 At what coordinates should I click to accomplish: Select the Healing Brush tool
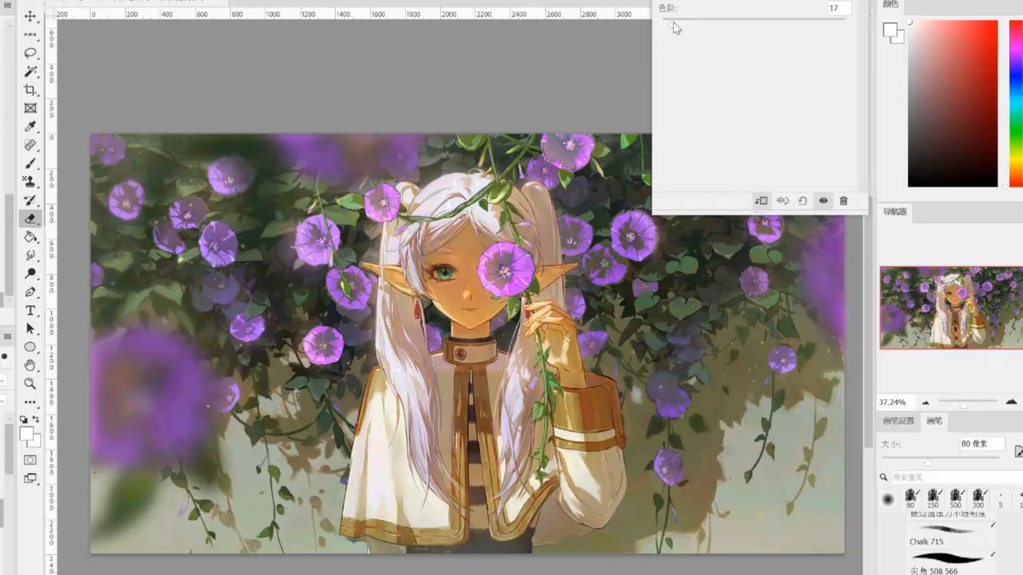click(30, 145)
